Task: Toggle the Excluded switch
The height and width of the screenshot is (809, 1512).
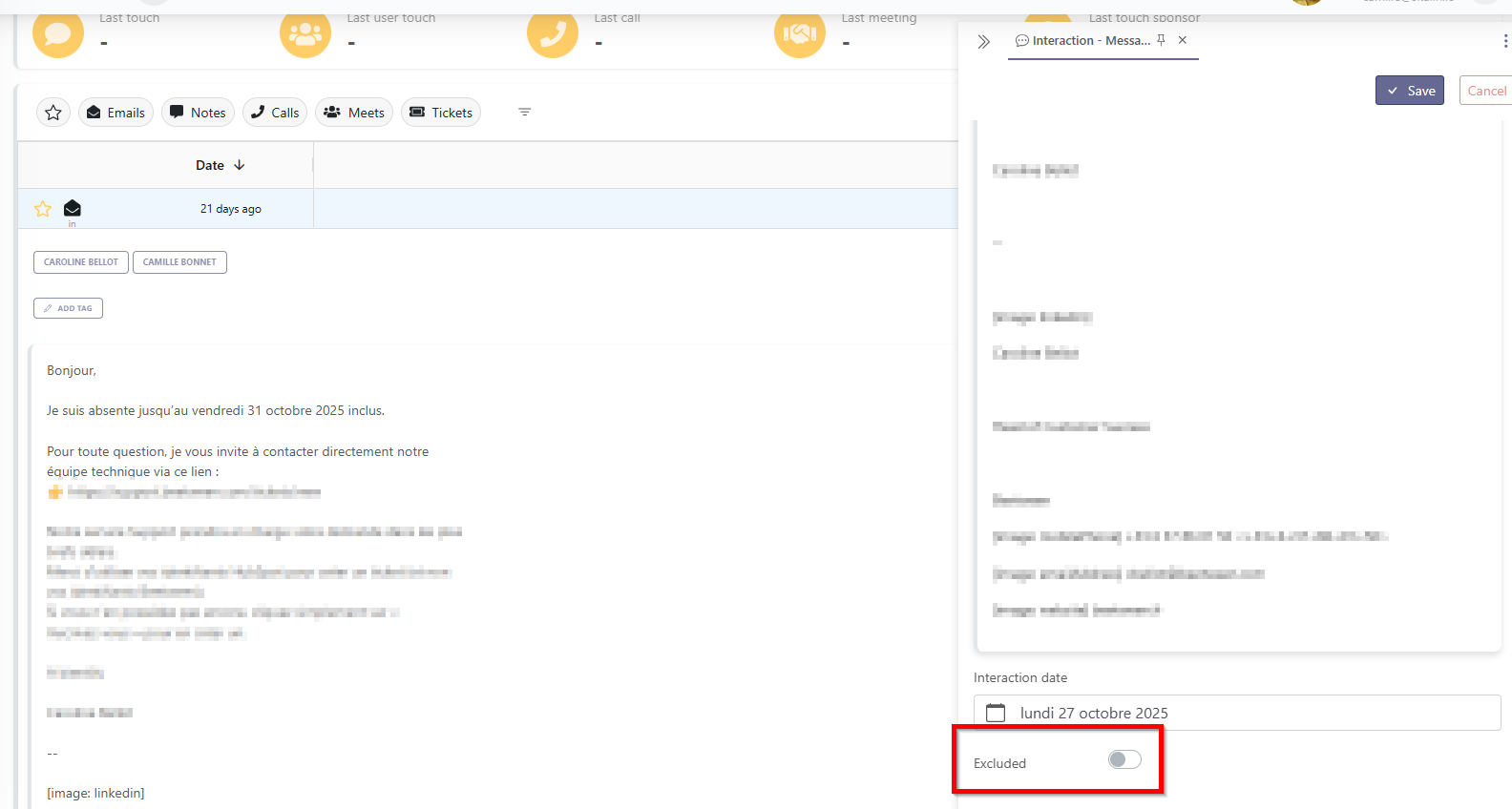Action: coord(1124,759)
